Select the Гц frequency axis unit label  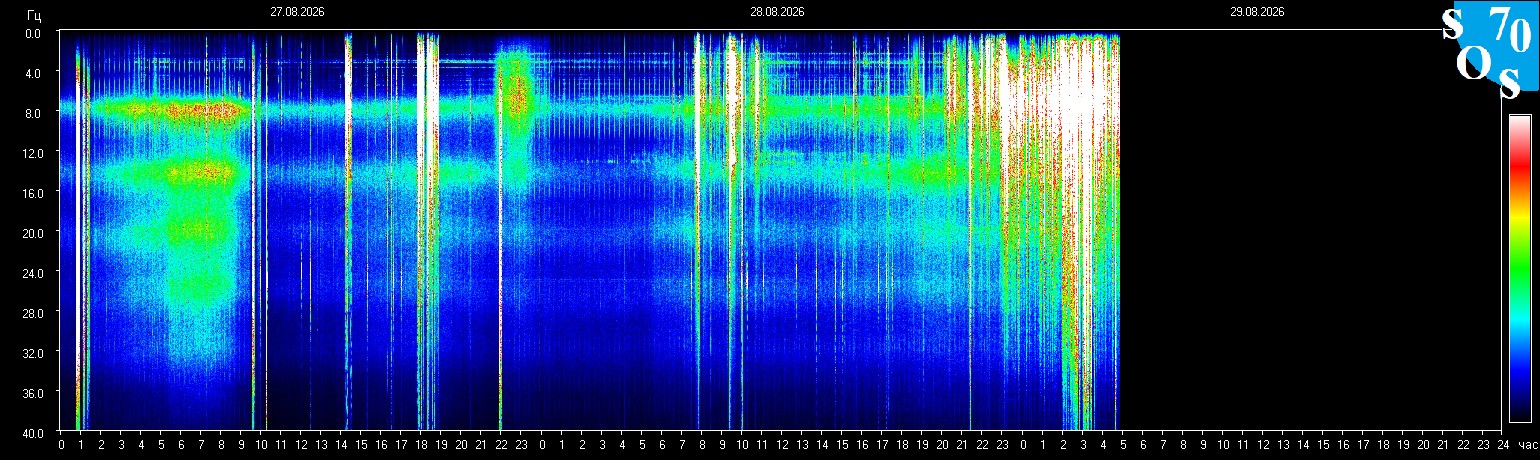[35, 14]
